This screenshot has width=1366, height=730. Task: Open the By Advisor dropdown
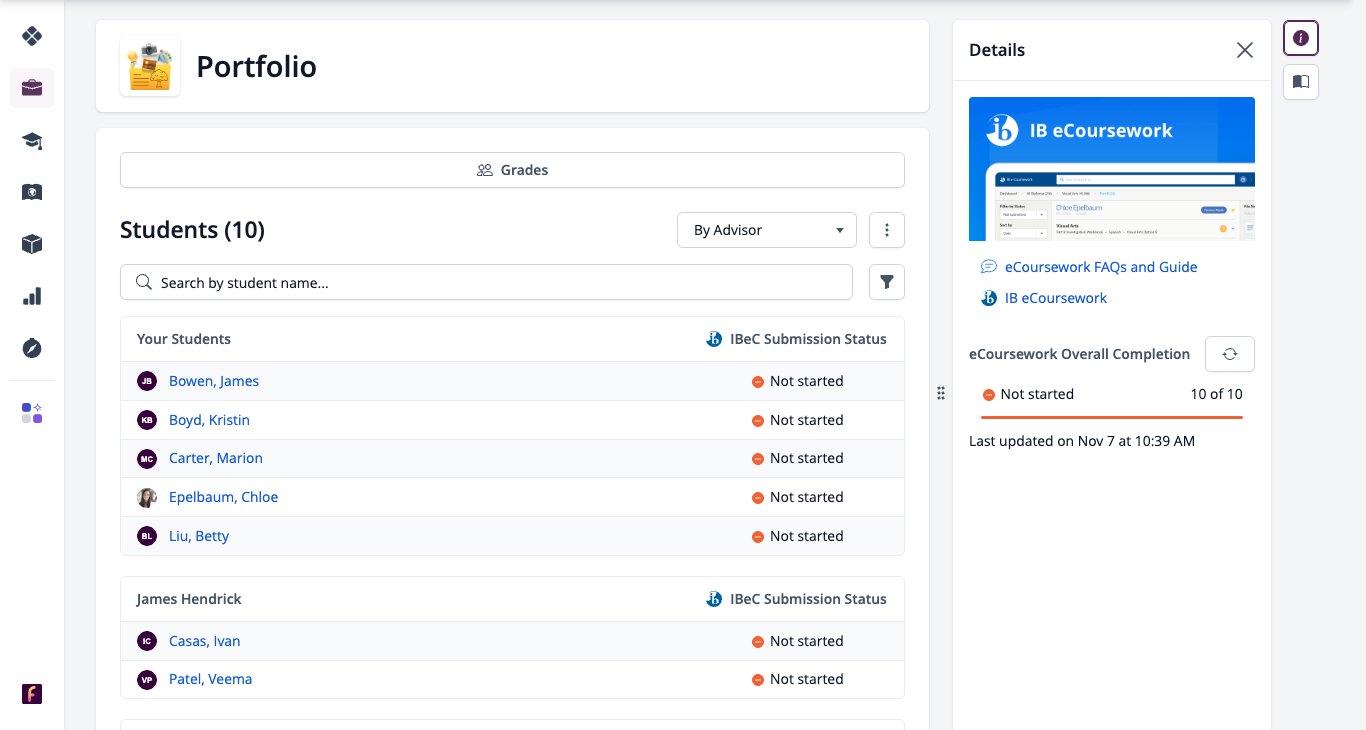pyautogui.click(x=767, y=230)
